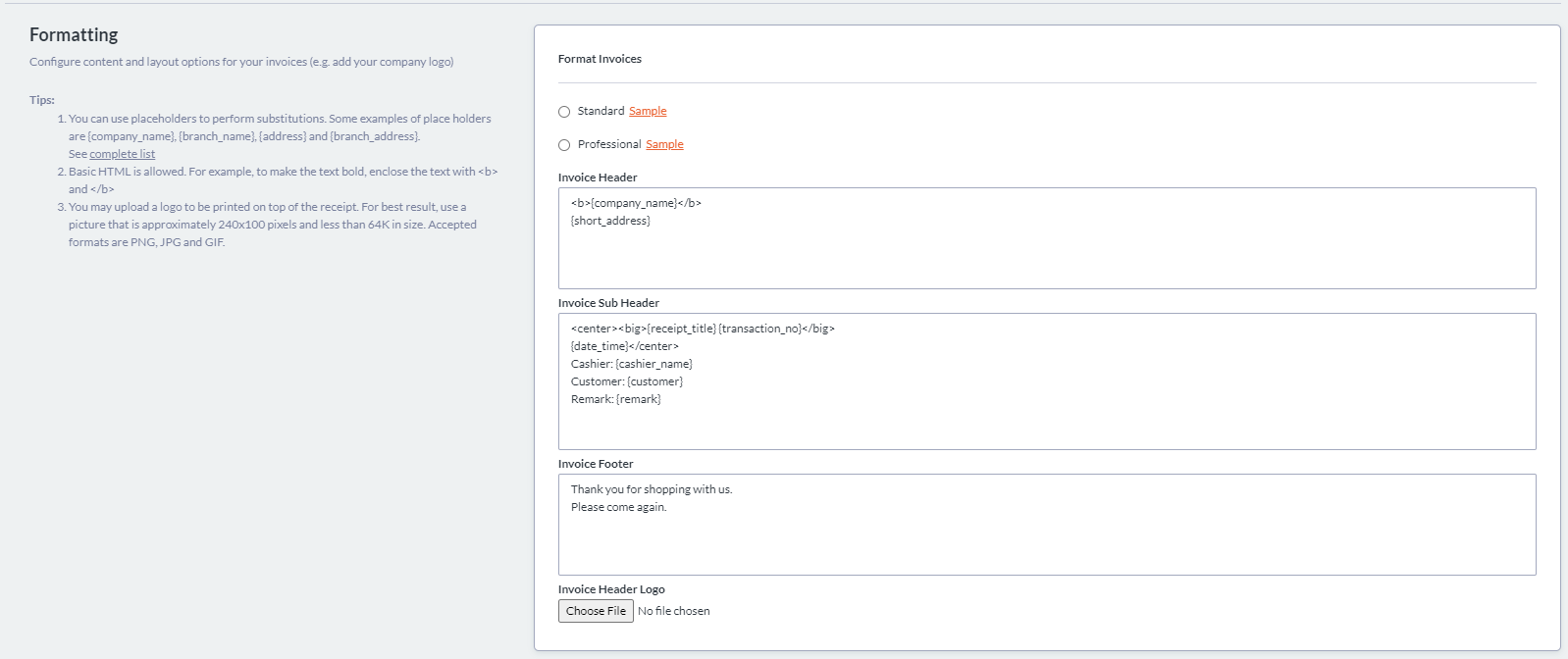The image size is (1568, 659).
Task: Click the Invoice Footer field label
Action: (596, 464)
